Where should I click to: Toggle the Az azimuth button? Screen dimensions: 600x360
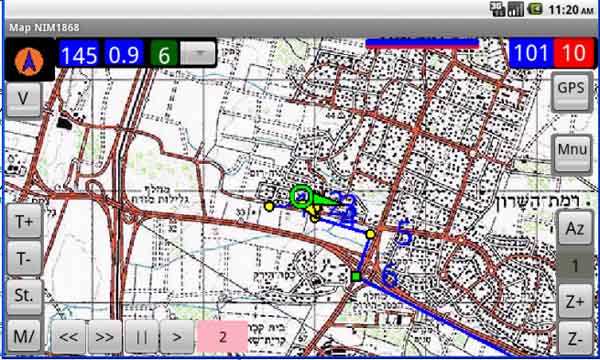pyautogui.click(x=574, y=228)
